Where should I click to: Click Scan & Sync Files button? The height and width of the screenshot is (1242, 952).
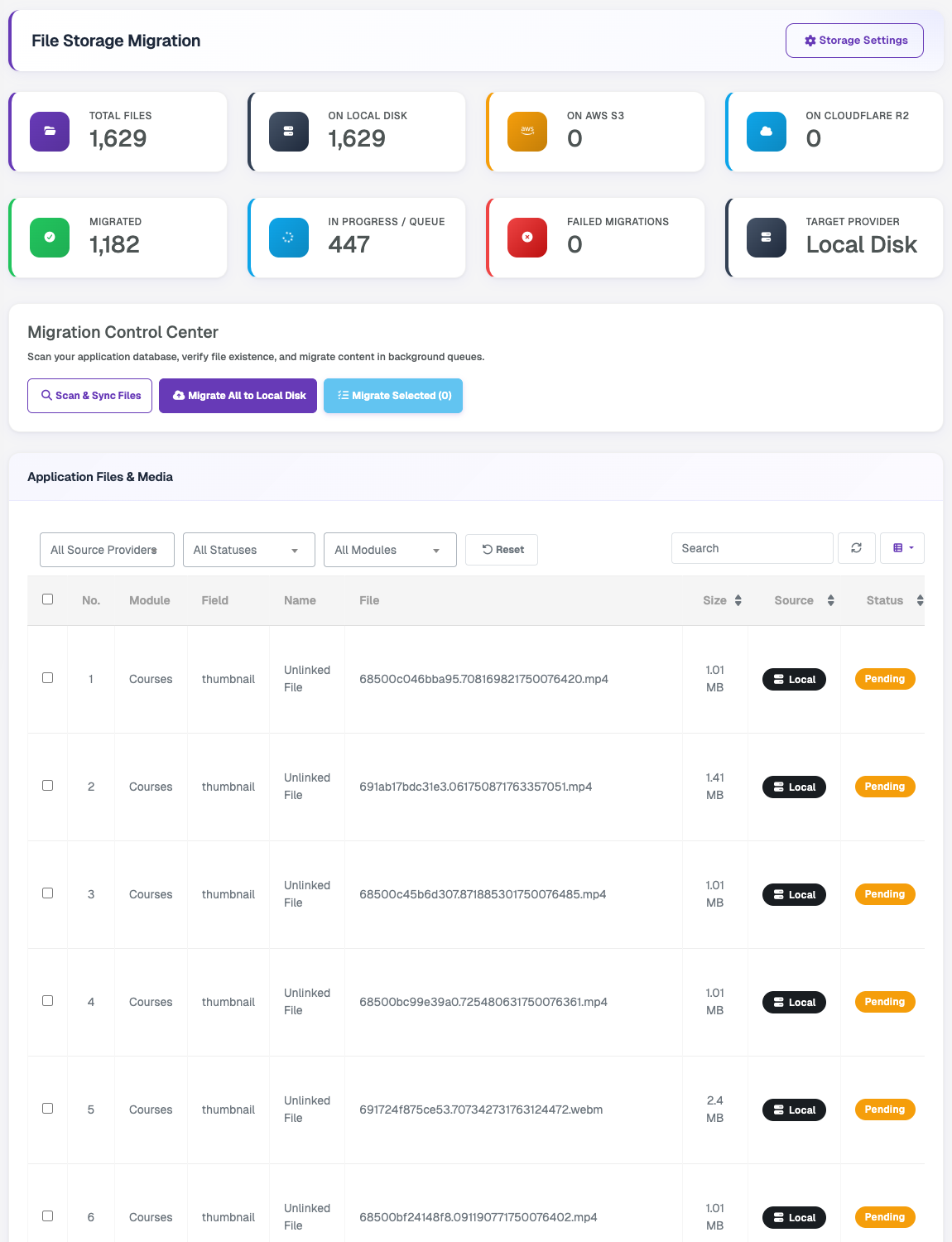[89, 396]
